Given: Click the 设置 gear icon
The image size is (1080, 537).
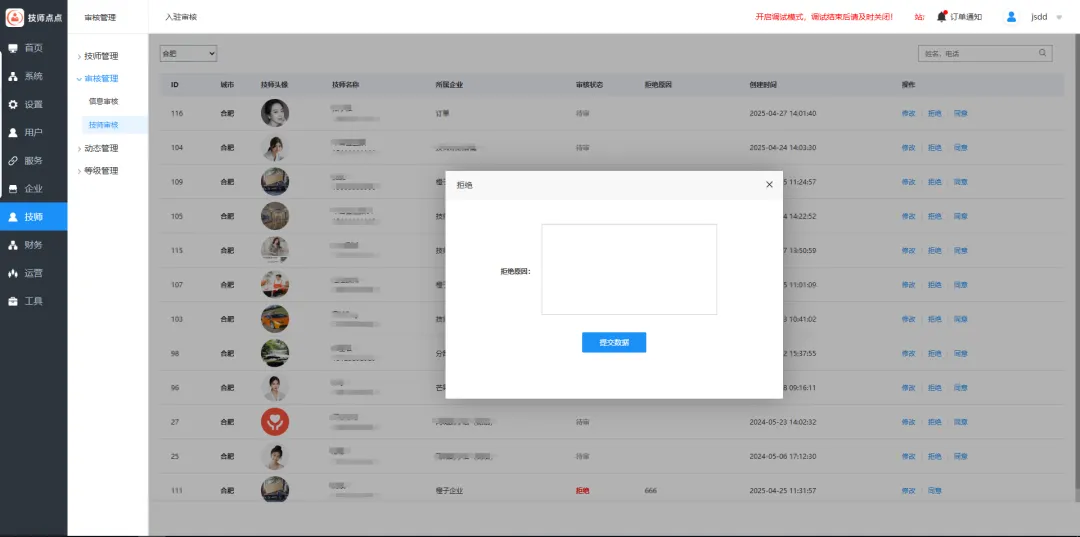Looking at the screenshot, I should 13,104.
